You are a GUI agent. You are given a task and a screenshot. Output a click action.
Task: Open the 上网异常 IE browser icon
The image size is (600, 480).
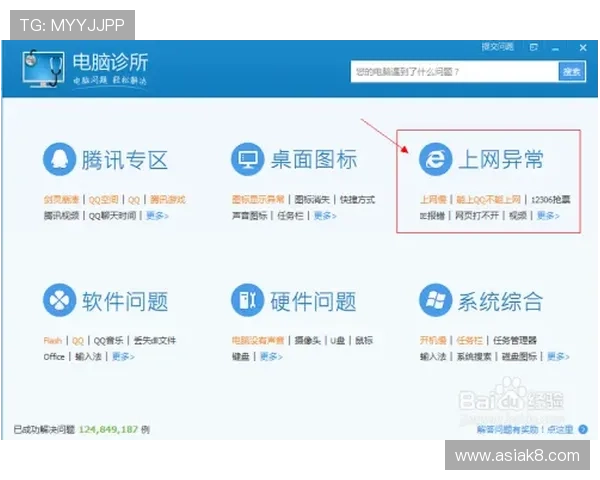pos(435,159)
